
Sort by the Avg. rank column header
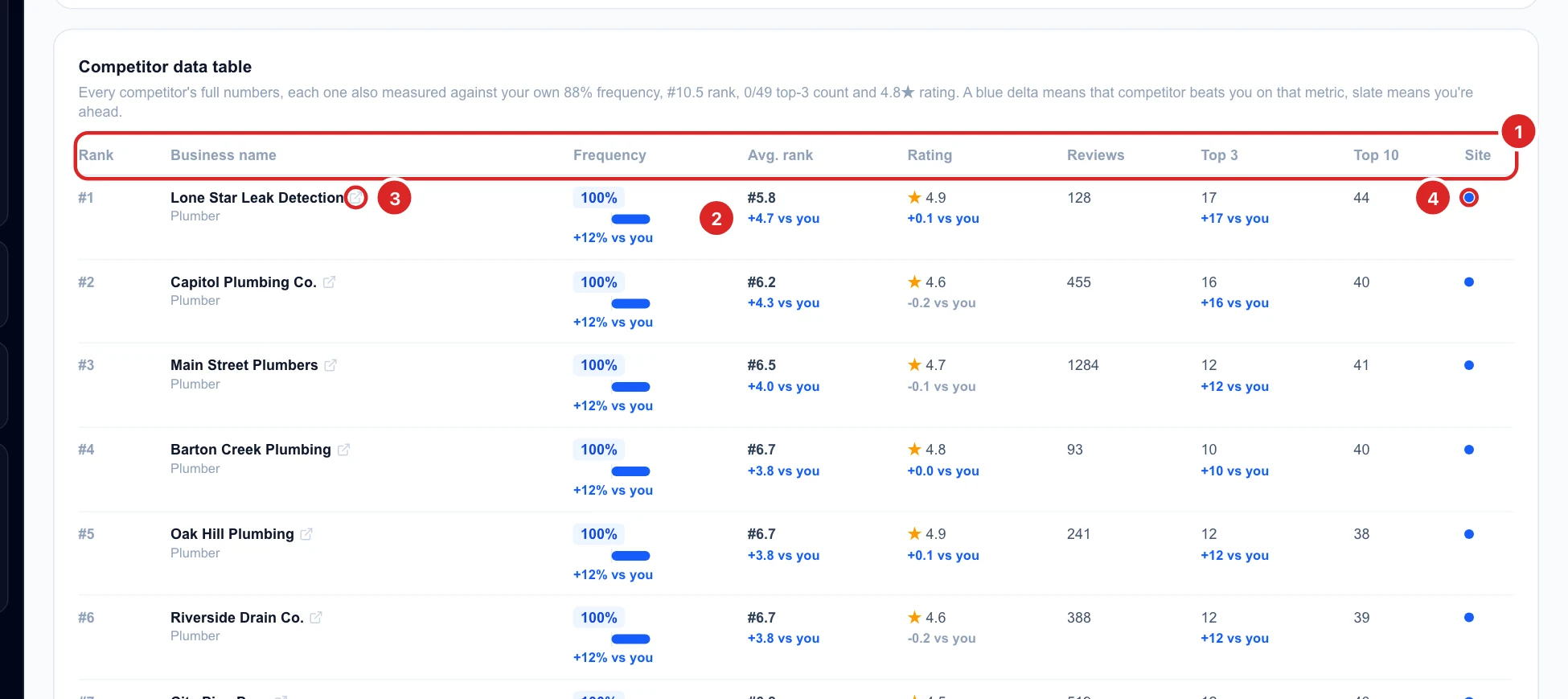click(x=780, y=155)
